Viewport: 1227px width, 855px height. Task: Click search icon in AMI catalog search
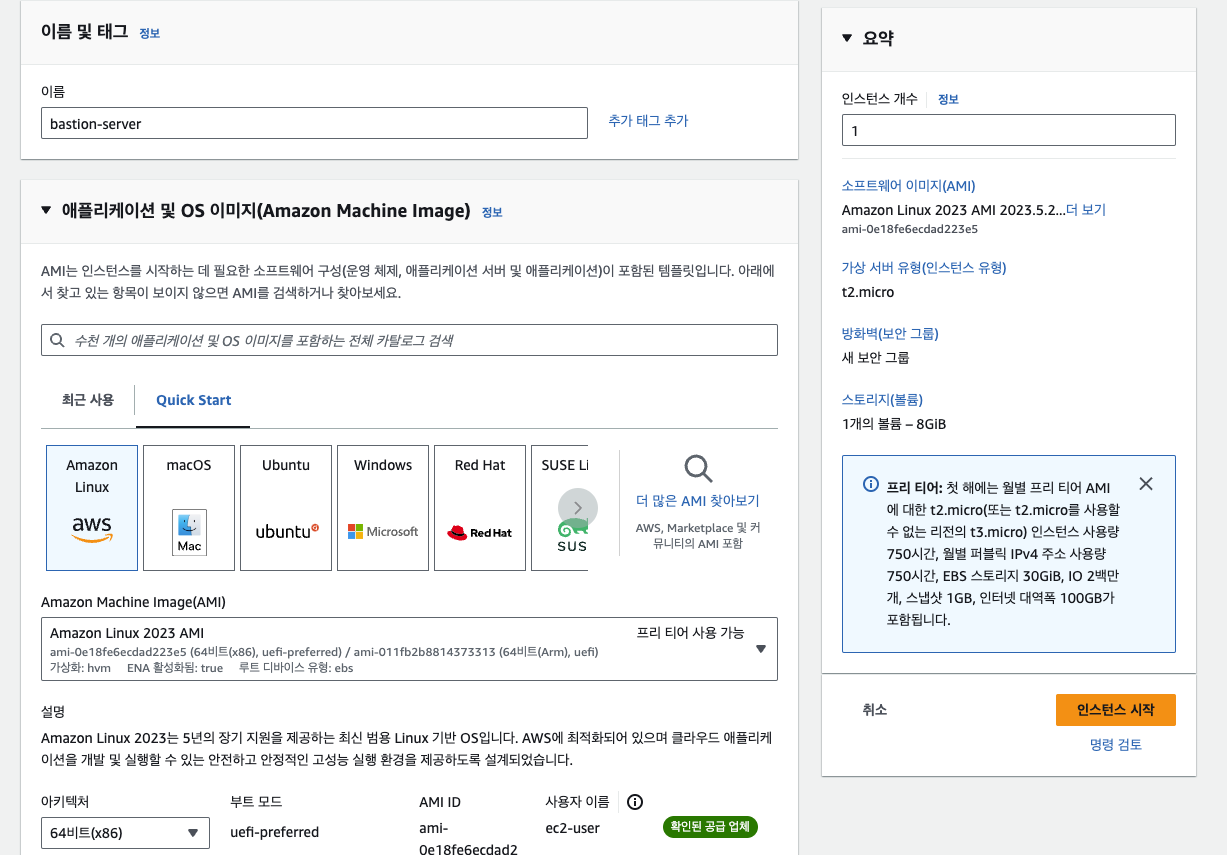(x=58, y=341)
